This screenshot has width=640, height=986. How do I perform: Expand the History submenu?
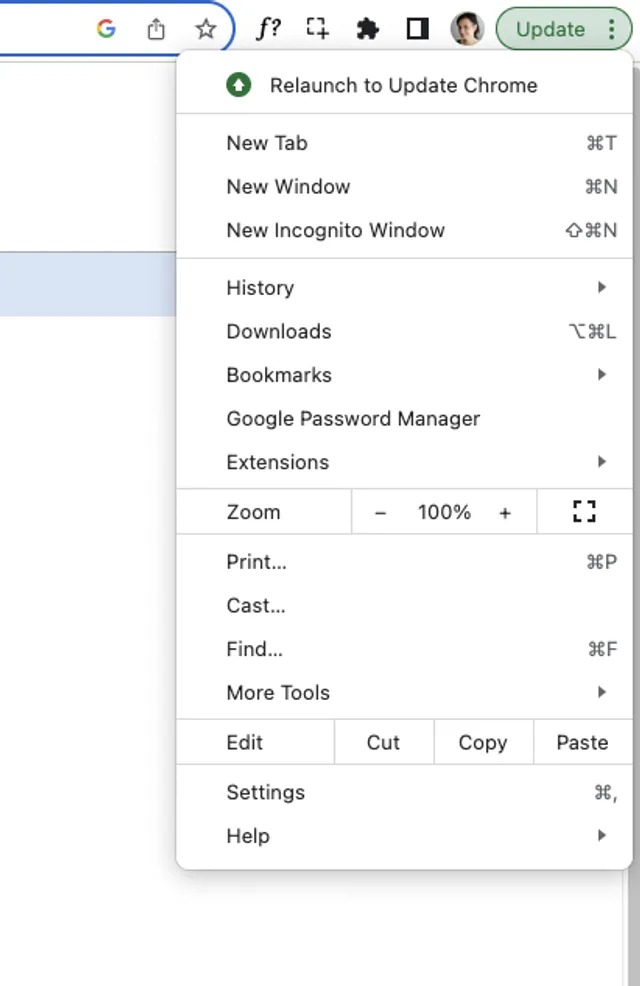[400, 288]
